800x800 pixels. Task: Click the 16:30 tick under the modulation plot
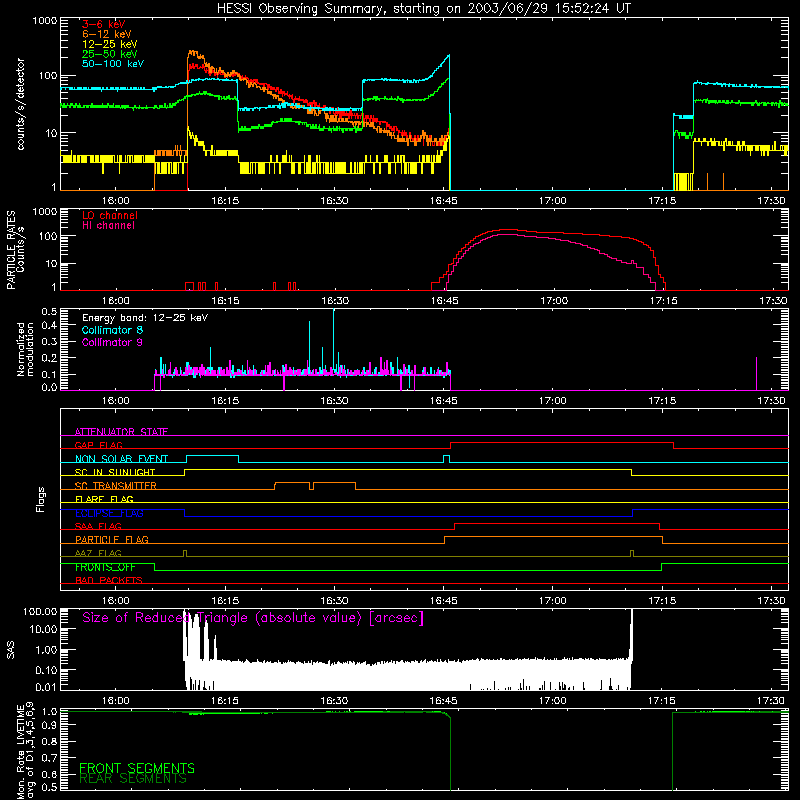coord(334,401)
